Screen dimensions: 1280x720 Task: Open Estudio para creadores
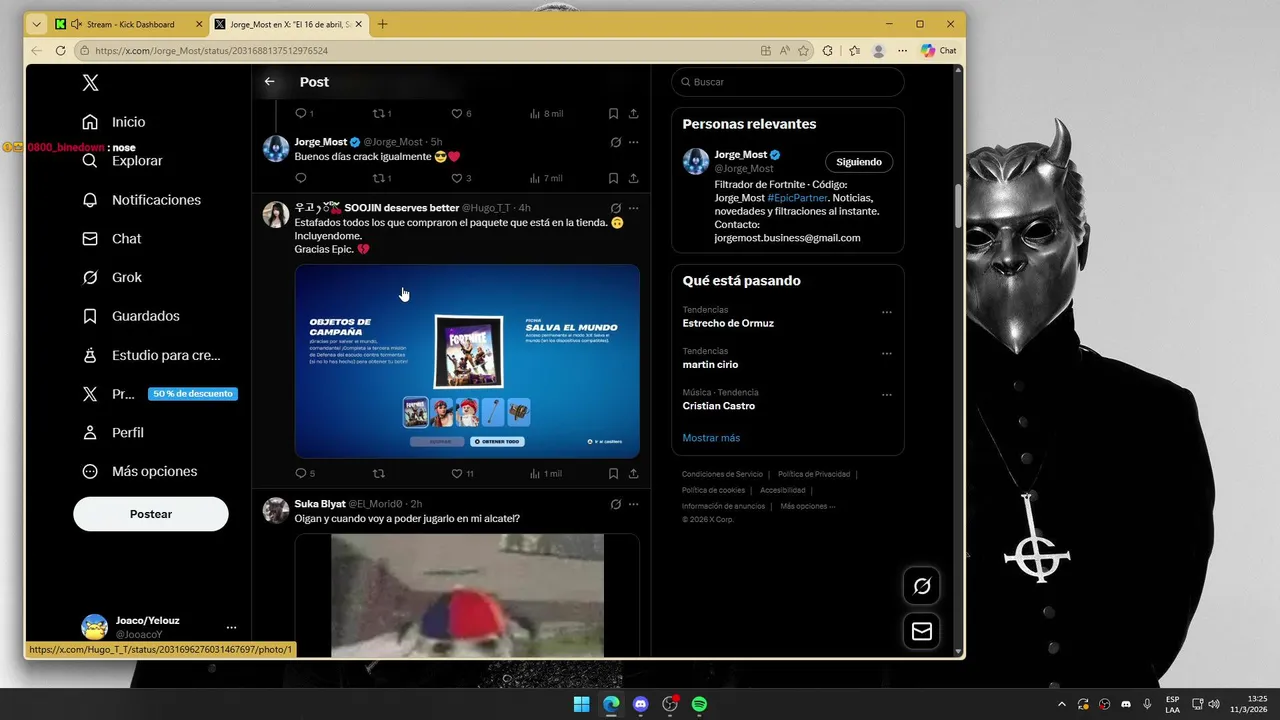coord(152,355)
